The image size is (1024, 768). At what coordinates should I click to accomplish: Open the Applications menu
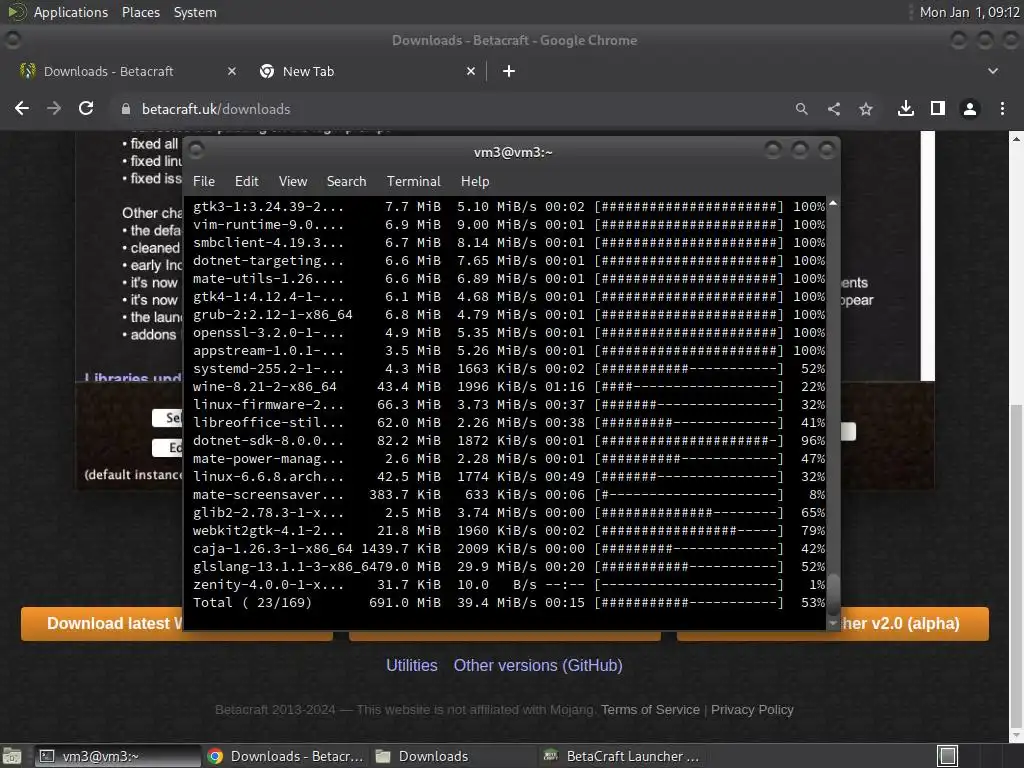pos(71,12)
